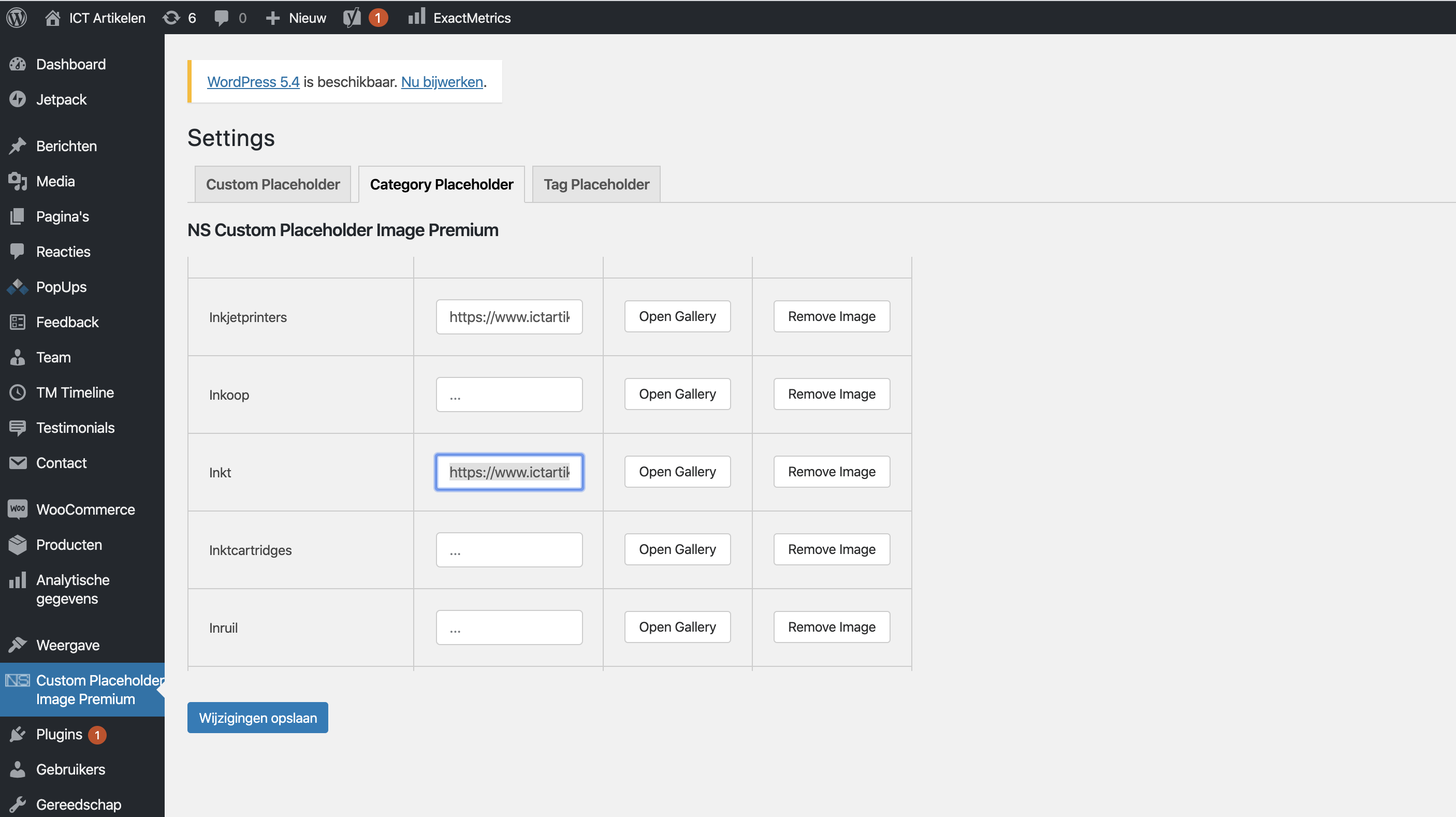Image resolution: width=1456 pixels, height=817 pixels.
Task: Click the Contact envelope icon
Action: (18, 463)
